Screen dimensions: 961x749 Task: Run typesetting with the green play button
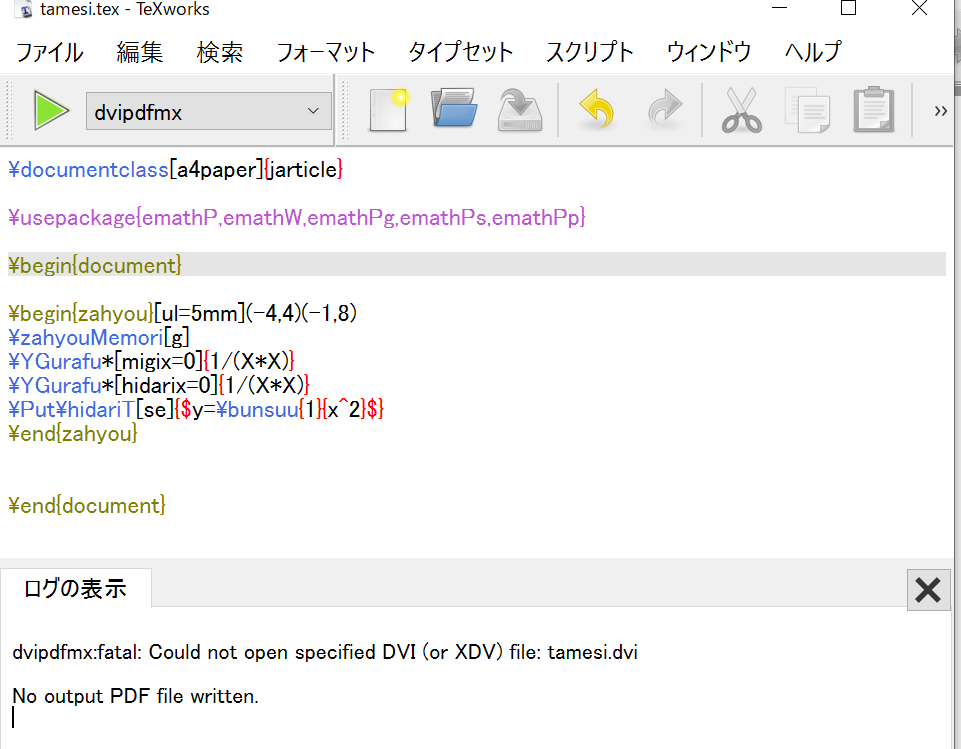48,110
